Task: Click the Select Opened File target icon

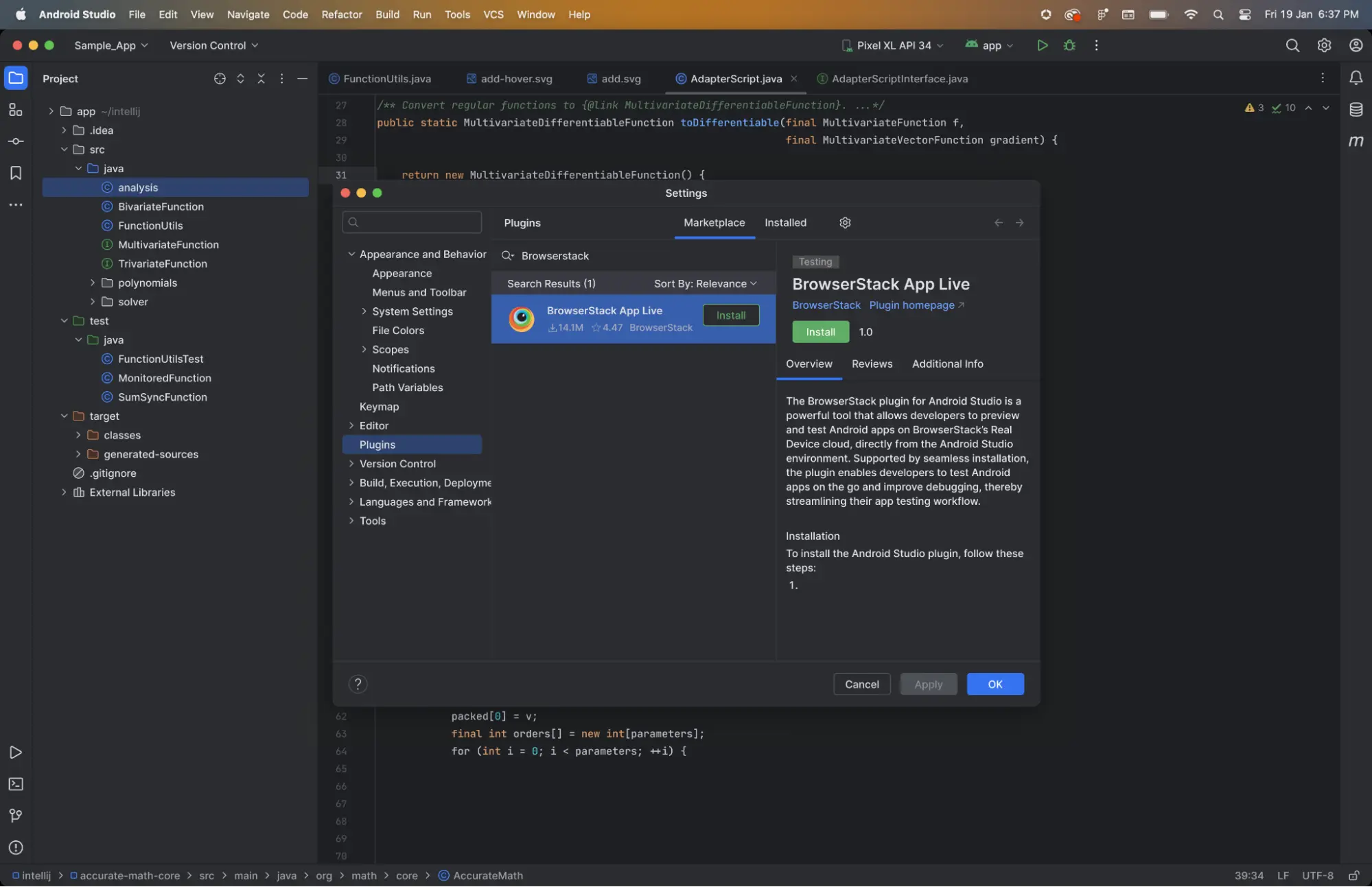Action: [220, 79]
